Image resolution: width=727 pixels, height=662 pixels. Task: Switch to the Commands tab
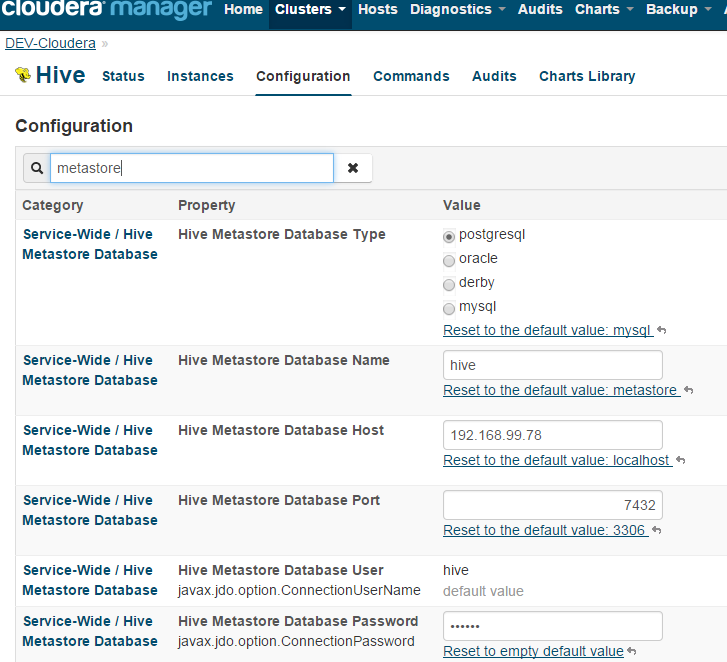point(411,76)
